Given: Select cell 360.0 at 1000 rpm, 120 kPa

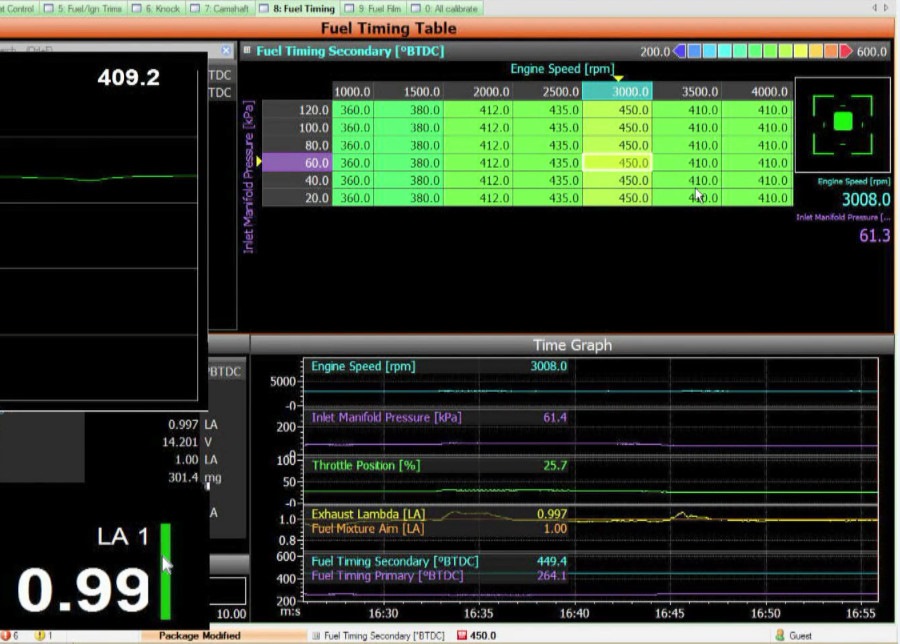Looking at the screenshot, I should [x=353, y=110].
